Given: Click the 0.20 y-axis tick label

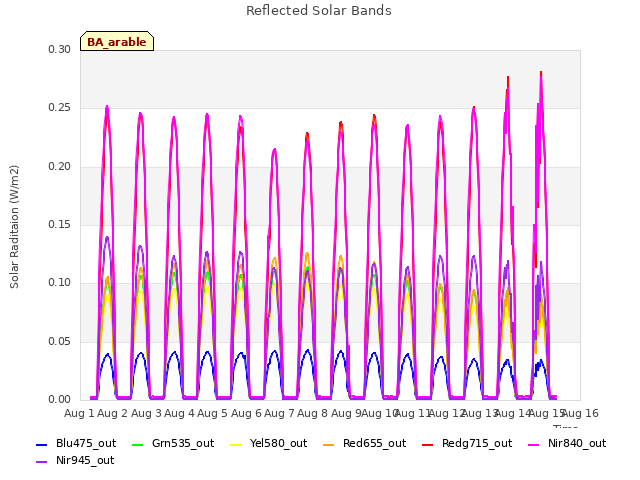Looking at the screenshot, I should tap(60, 167).
